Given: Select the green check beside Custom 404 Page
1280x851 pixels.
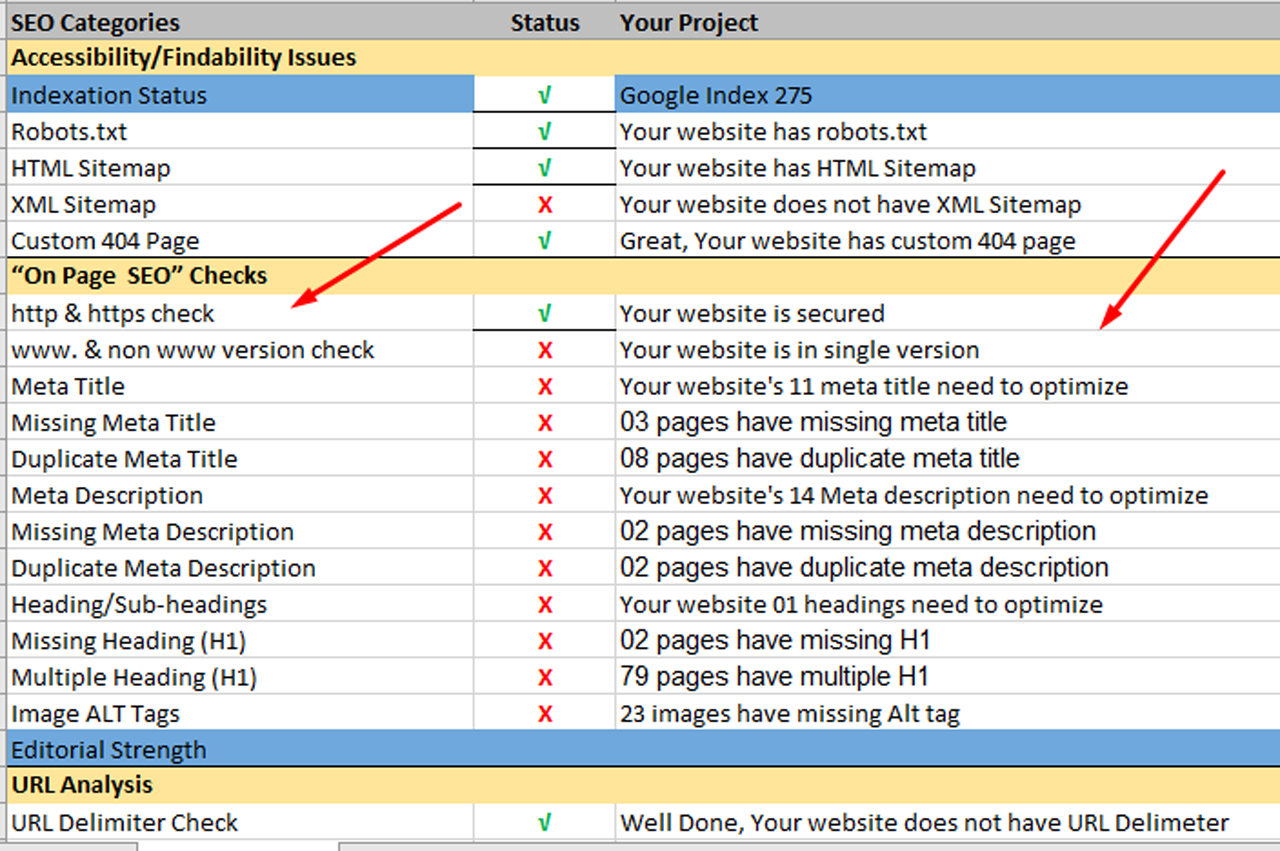Looking at the screenshot, I should (545, 241).
